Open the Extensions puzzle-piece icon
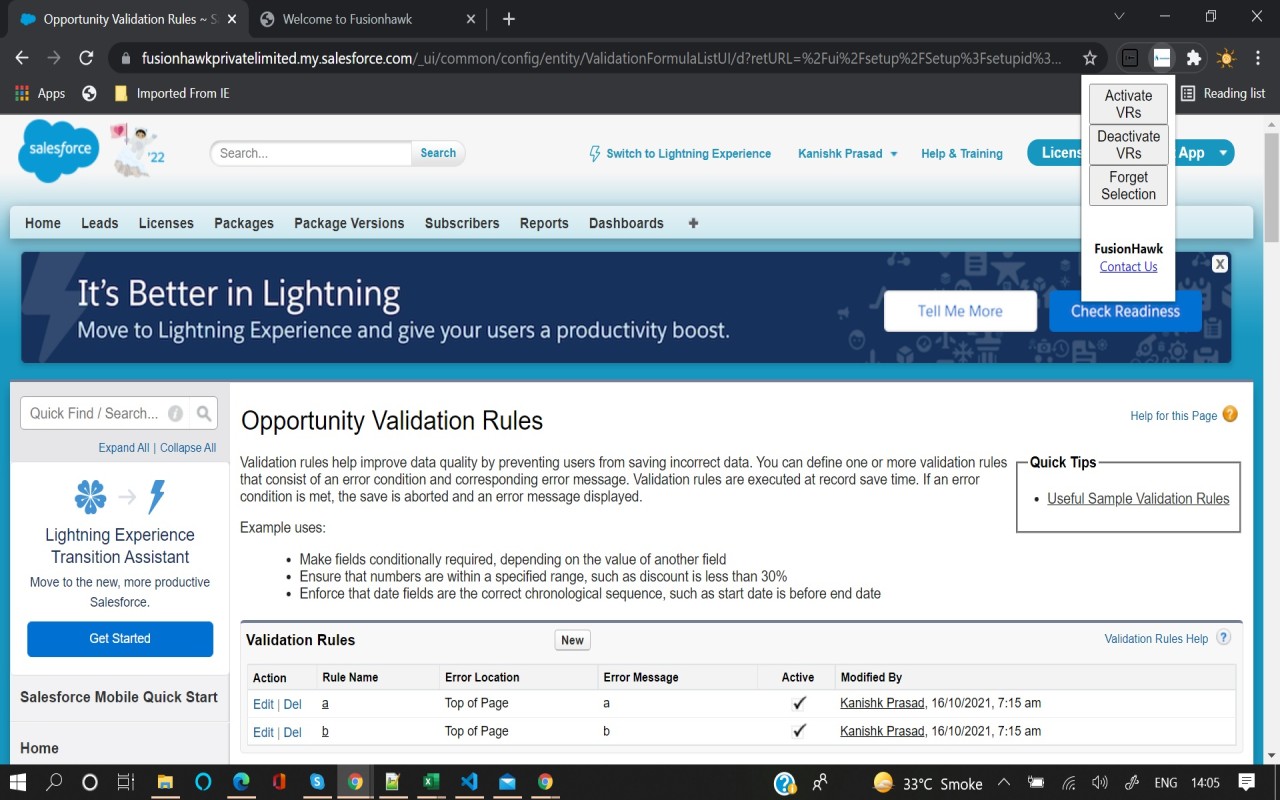Screen dimensions: 1280x800 tap(1193, 58)
